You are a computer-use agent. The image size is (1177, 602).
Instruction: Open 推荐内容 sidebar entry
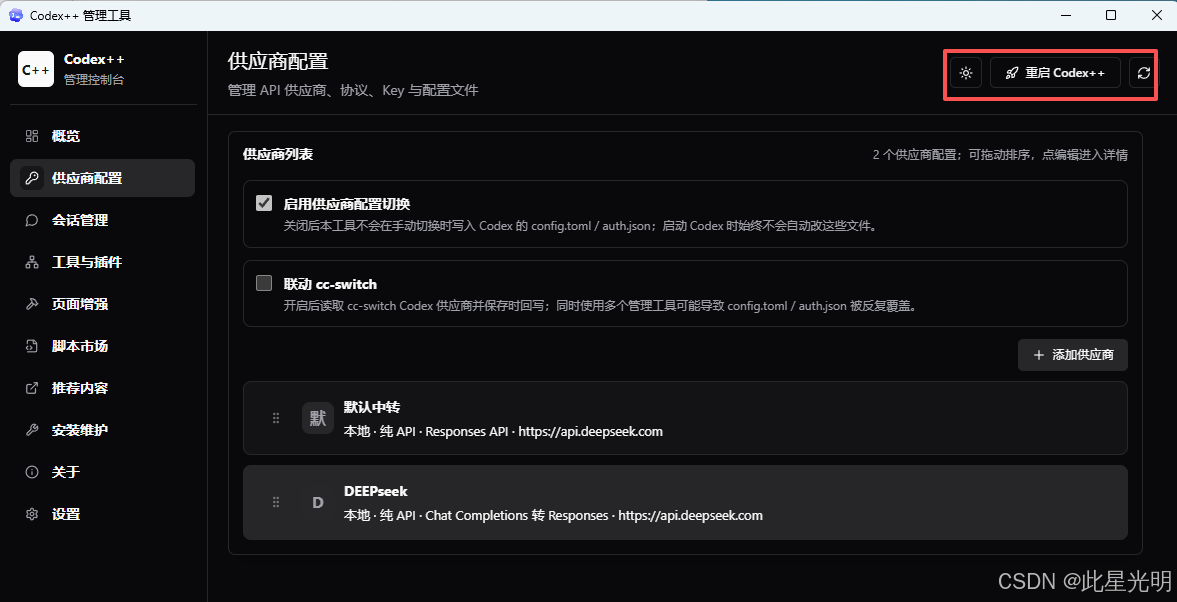(x=102, y=388)
